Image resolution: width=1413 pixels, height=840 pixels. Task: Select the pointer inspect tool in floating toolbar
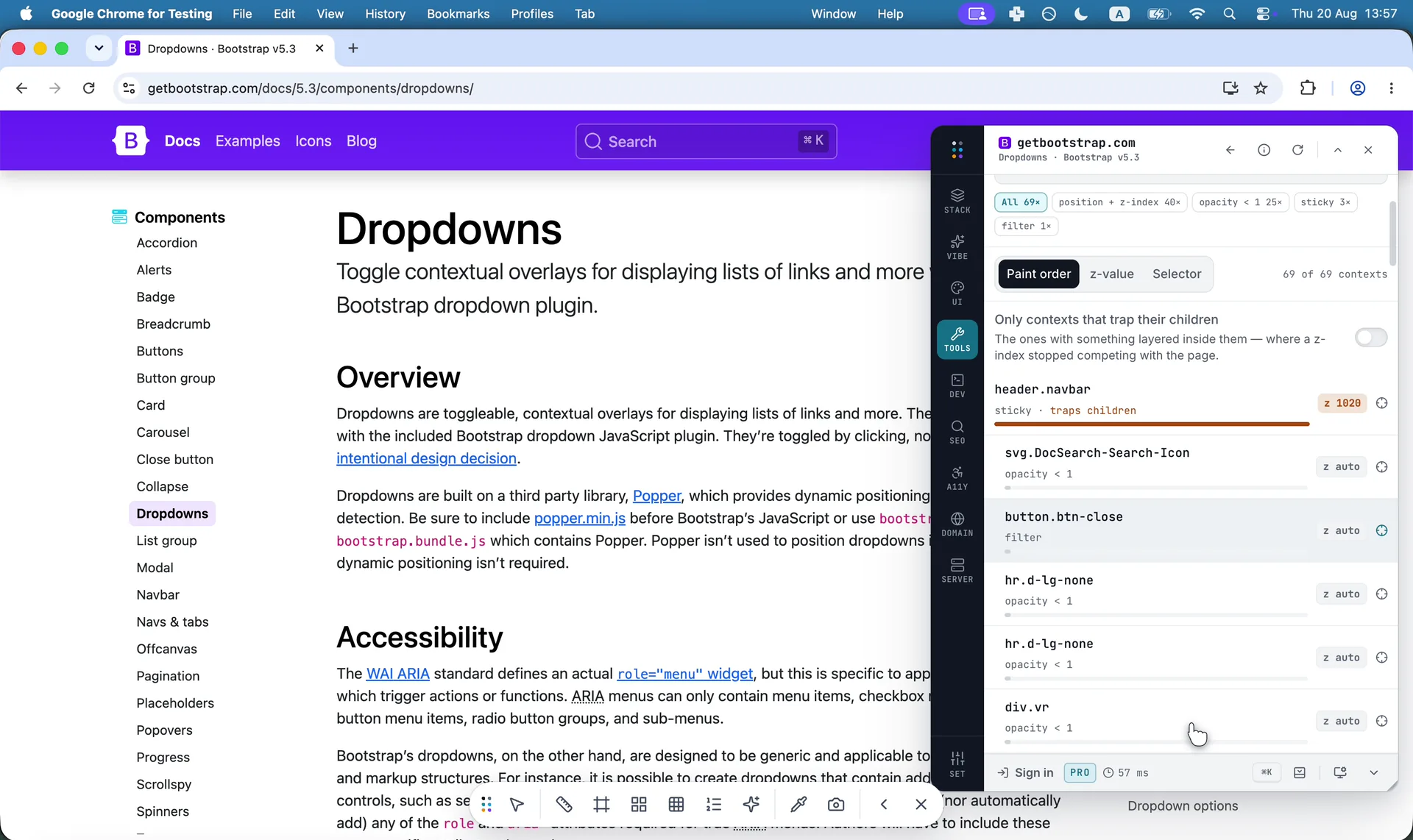pos(517,805)
